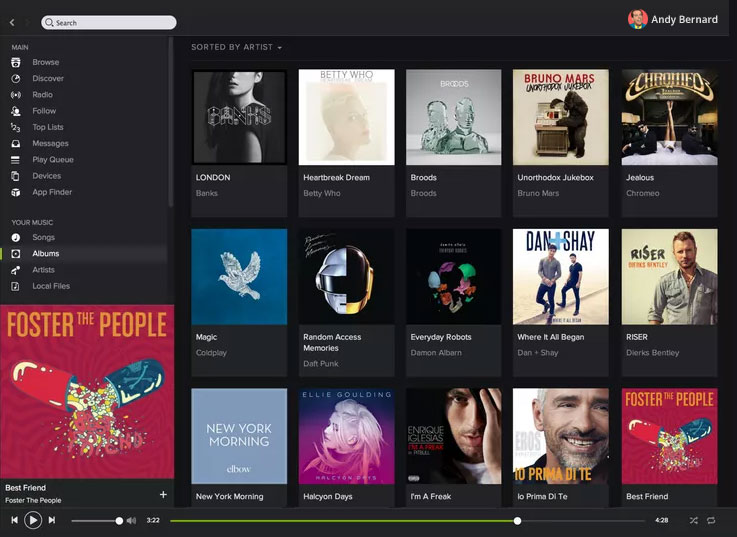Click the Albums icon in Your Music
This screenshot has width=737, height=537.
point(16,253)
